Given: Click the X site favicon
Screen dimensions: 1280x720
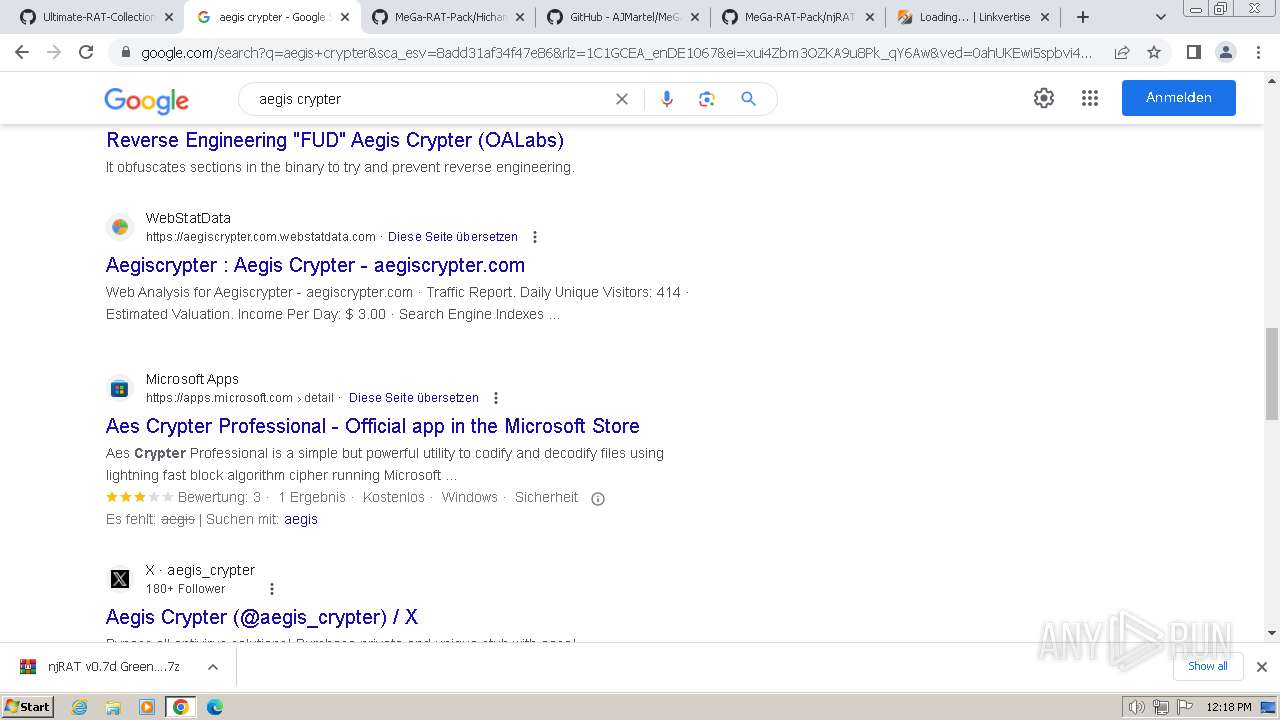Looking at the screenshot, I should (120, 579).
